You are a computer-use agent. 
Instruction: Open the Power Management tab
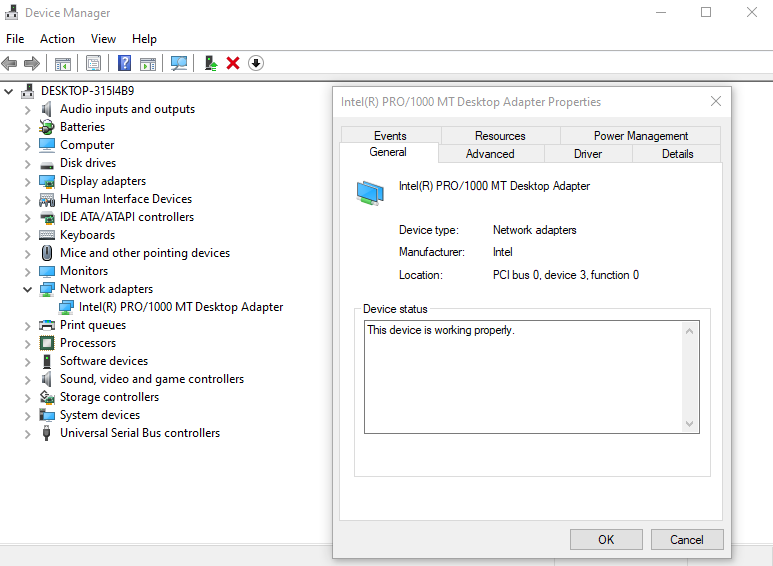click(x=640, y=136)
